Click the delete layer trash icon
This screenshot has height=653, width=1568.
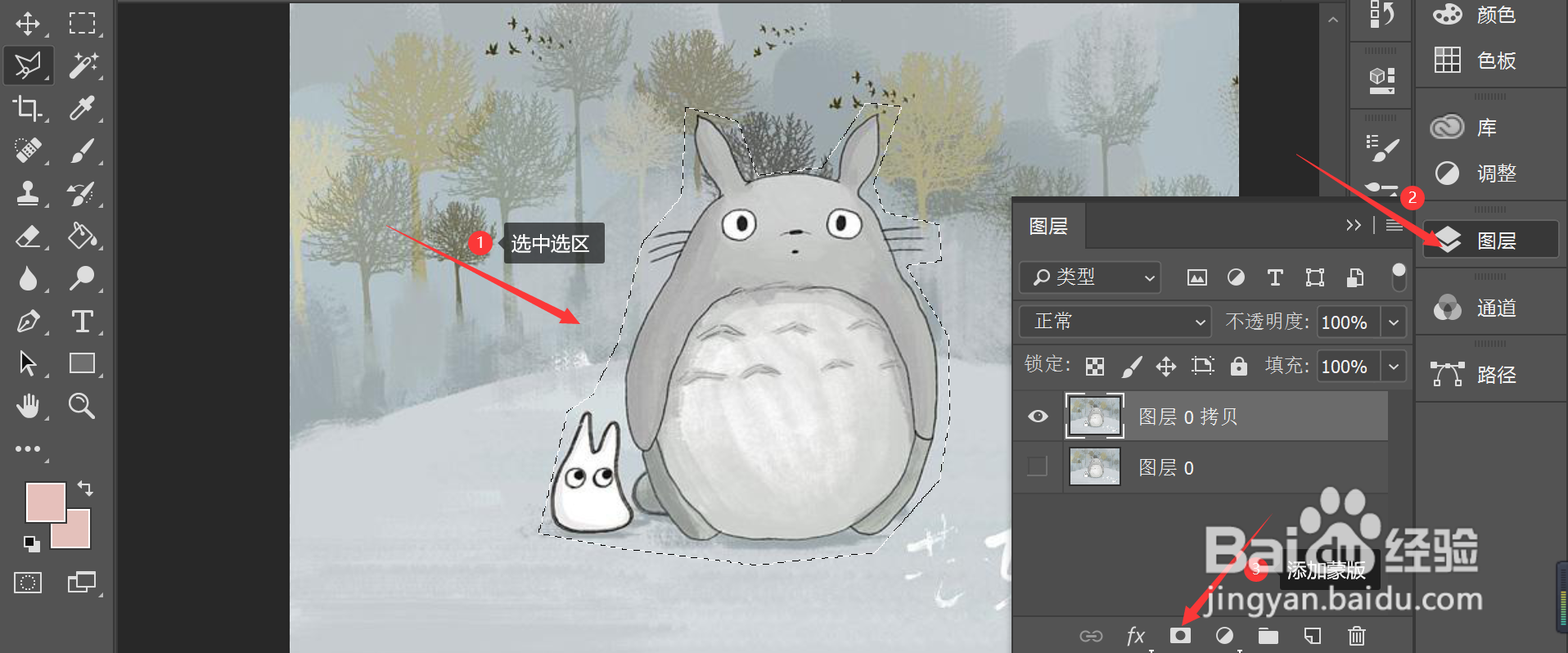coord(1356,636)
